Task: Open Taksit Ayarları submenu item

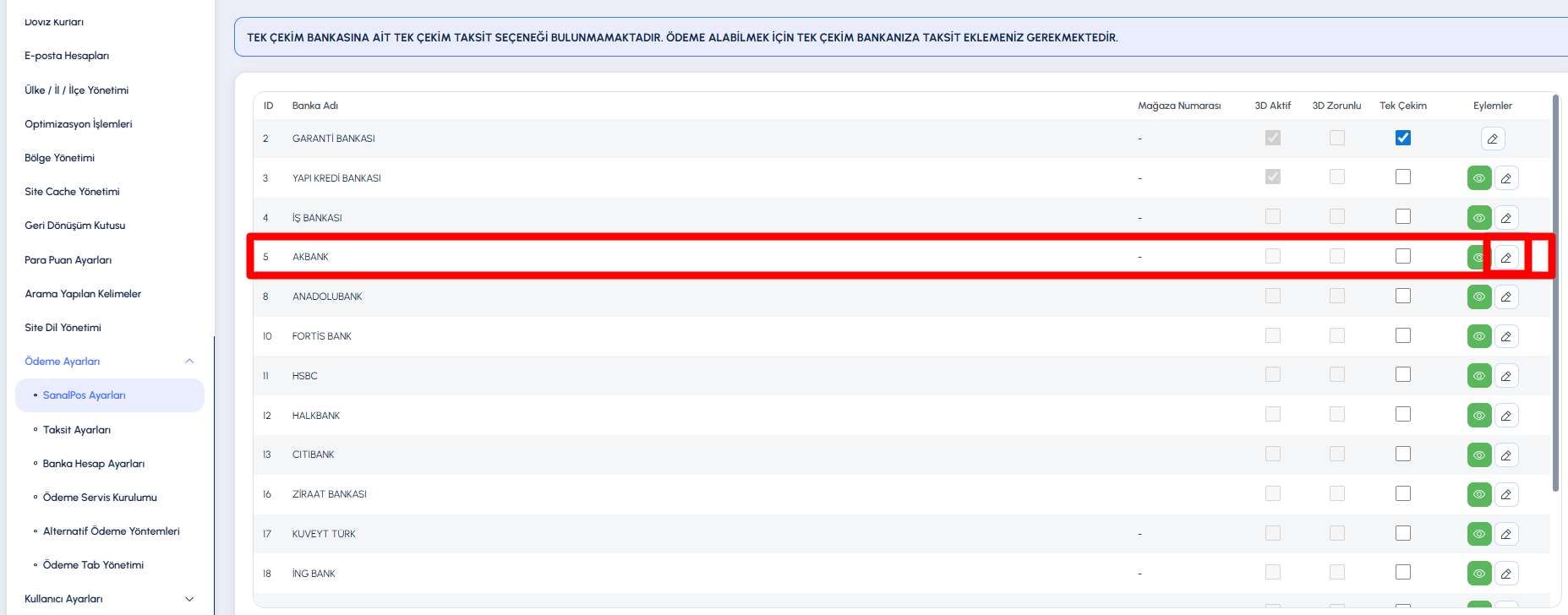Action: pyautogui.click(x=77, y=430)
